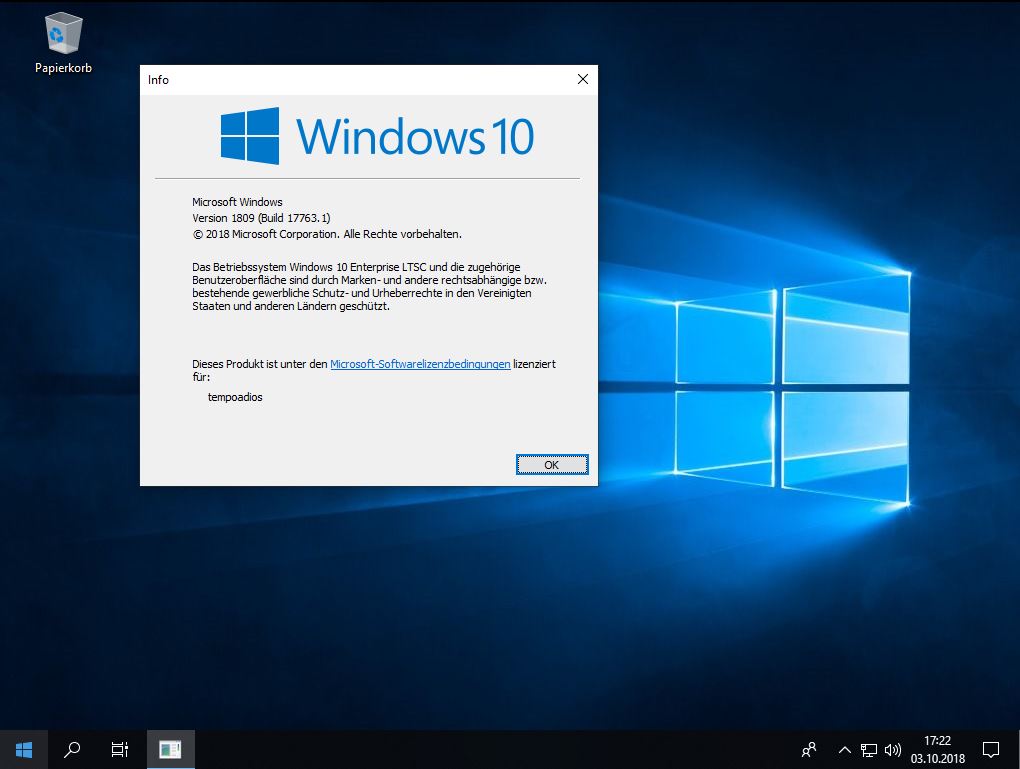This screenshot has height=769, width=1020.
Task: Click the 'Dieses Produkt ist unter den' text
Action: [x=260, y=364]
